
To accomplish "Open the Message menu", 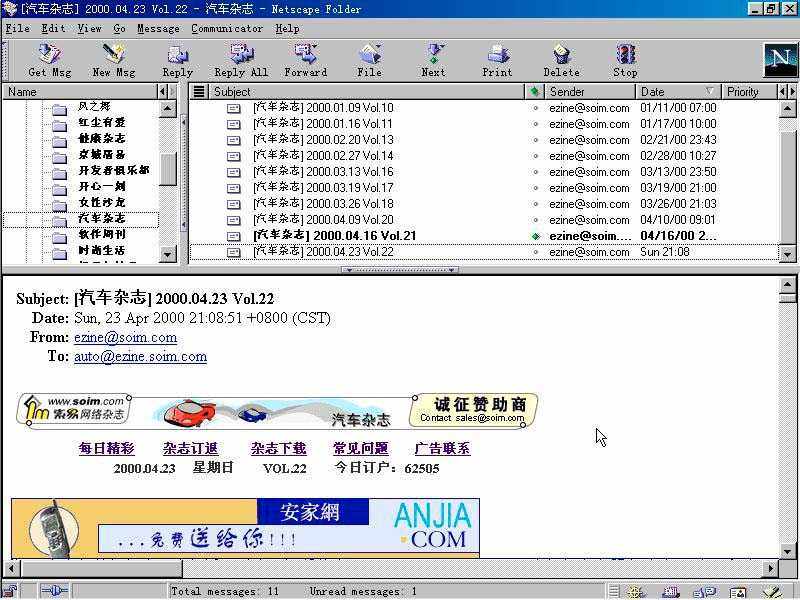I will (x=159, y=28).
